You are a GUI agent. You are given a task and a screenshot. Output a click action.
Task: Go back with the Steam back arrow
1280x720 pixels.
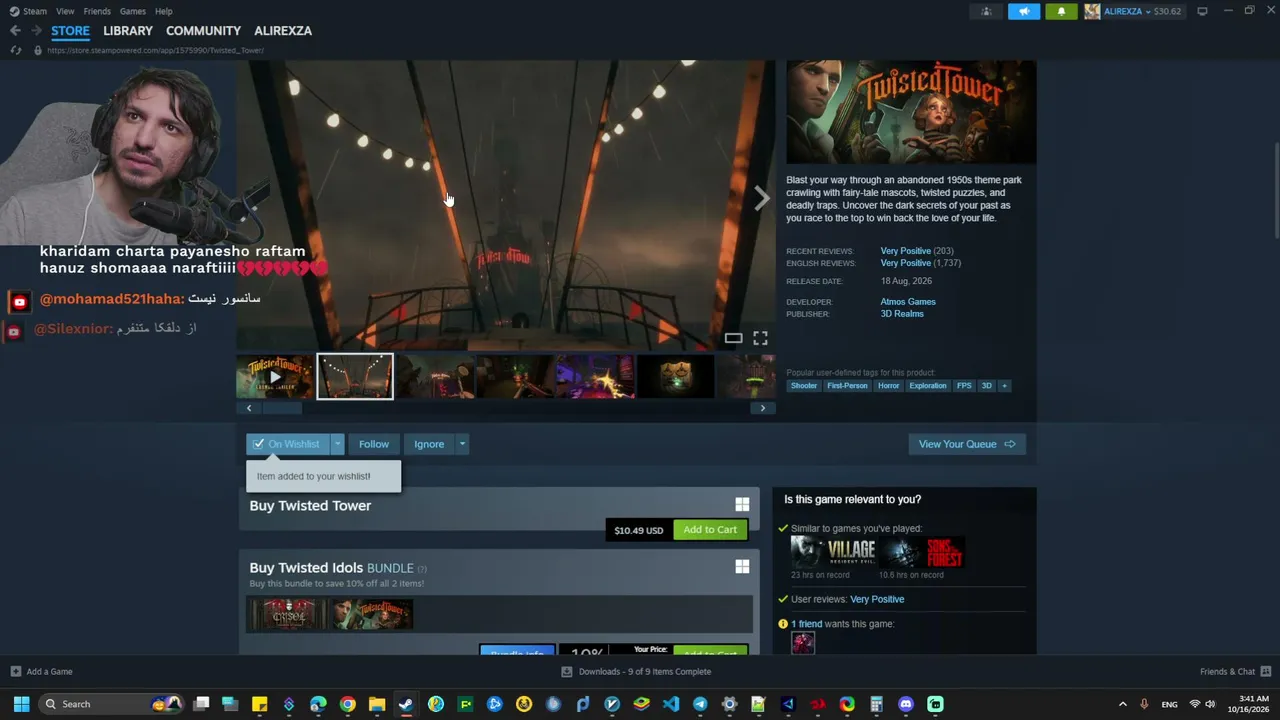15,31
